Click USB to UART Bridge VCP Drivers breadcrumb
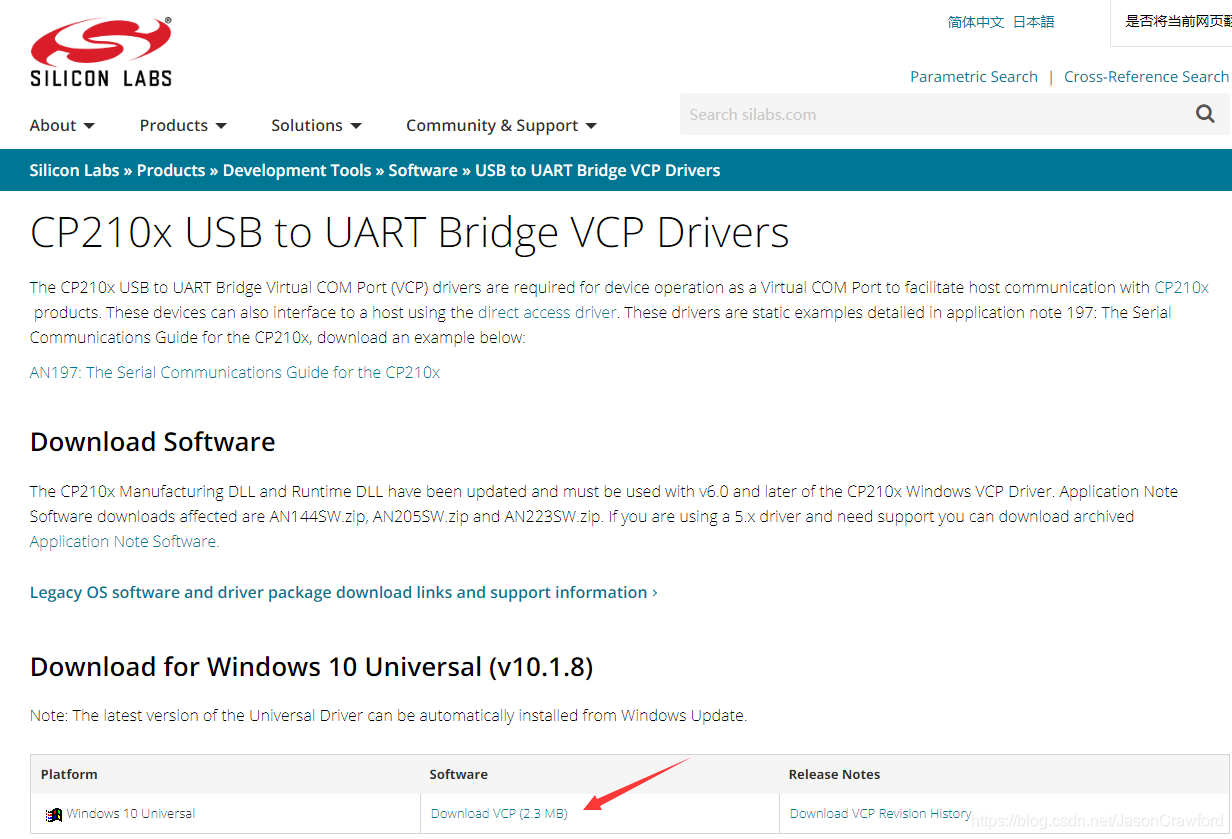 pos(598,170)
